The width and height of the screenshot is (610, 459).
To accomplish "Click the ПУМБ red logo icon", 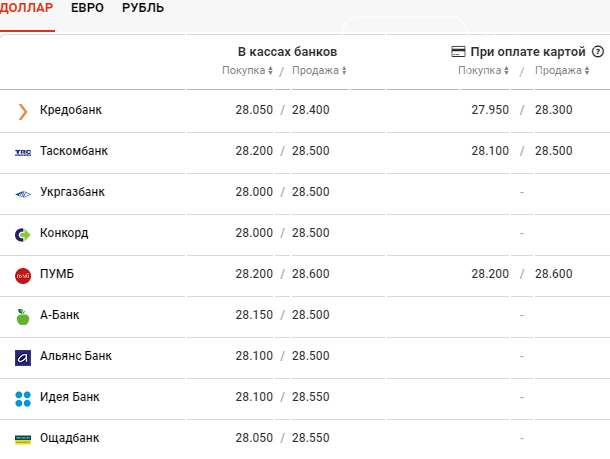I will 23,275.
